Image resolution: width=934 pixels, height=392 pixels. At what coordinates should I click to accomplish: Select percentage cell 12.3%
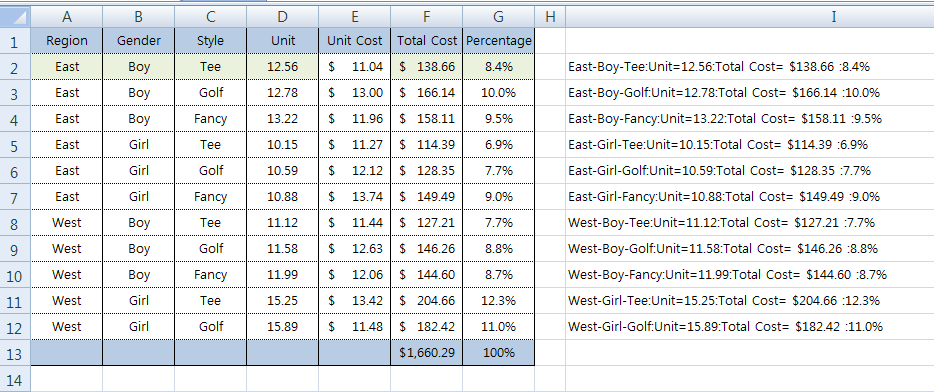[499, 301]
